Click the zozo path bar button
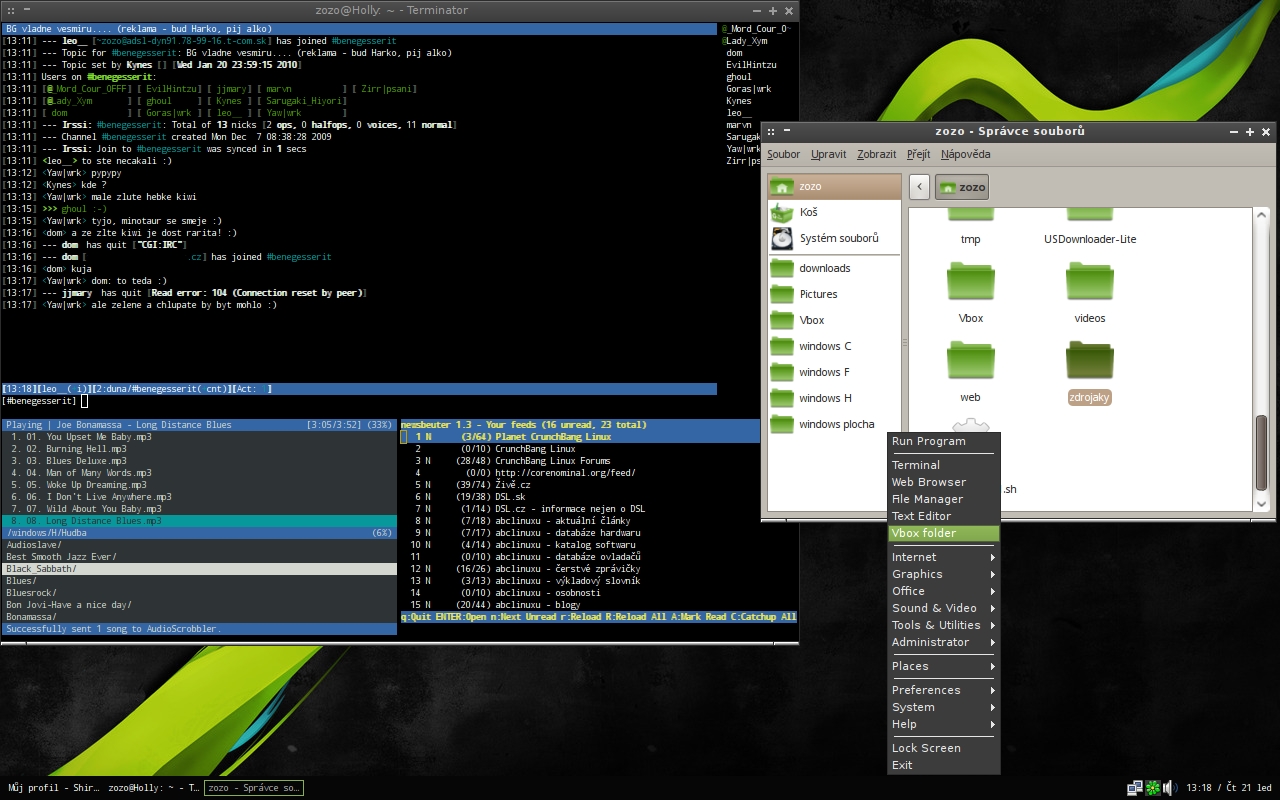The image size is (1280, 800). pyautogui.click(x=962, y=186)
